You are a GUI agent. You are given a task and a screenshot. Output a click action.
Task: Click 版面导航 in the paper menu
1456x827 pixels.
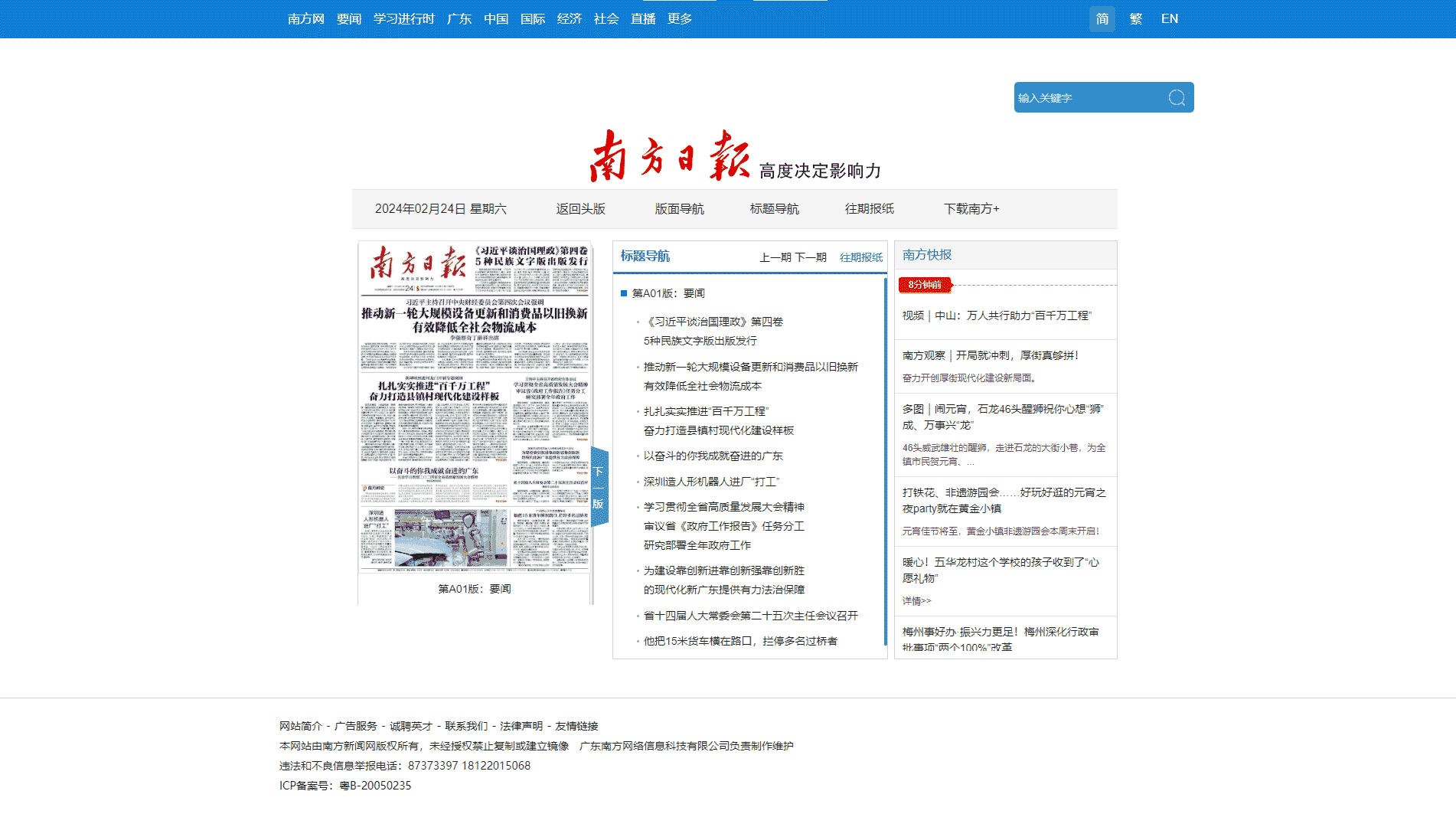click(680, 208)
